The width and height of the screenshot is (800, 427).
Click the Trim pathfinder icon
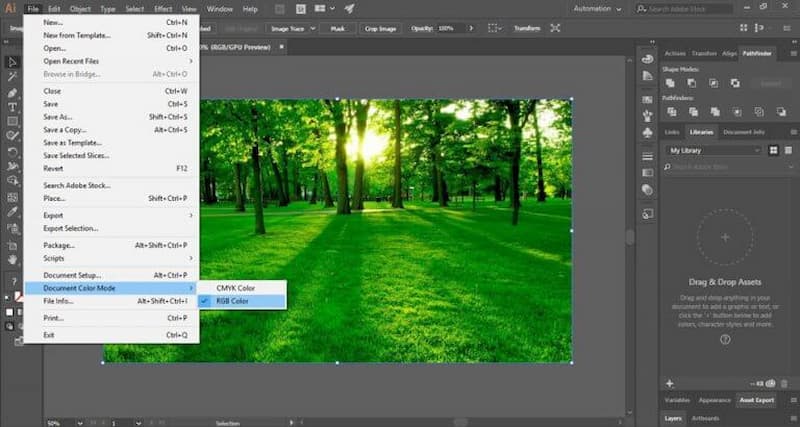click(x=693, y=111)
